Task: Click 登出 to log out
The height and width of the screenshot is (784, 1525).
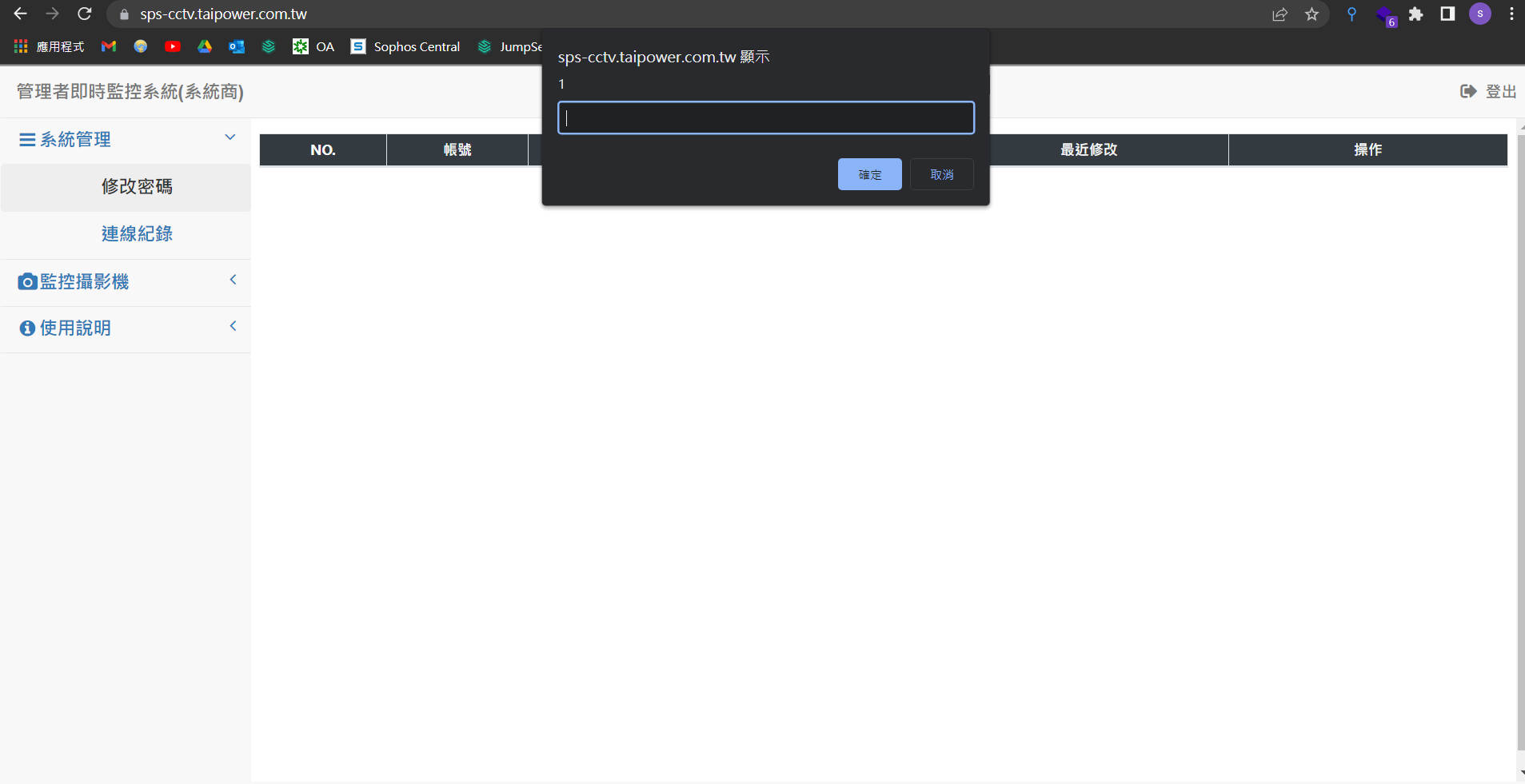Action: tap(1501, 91)
